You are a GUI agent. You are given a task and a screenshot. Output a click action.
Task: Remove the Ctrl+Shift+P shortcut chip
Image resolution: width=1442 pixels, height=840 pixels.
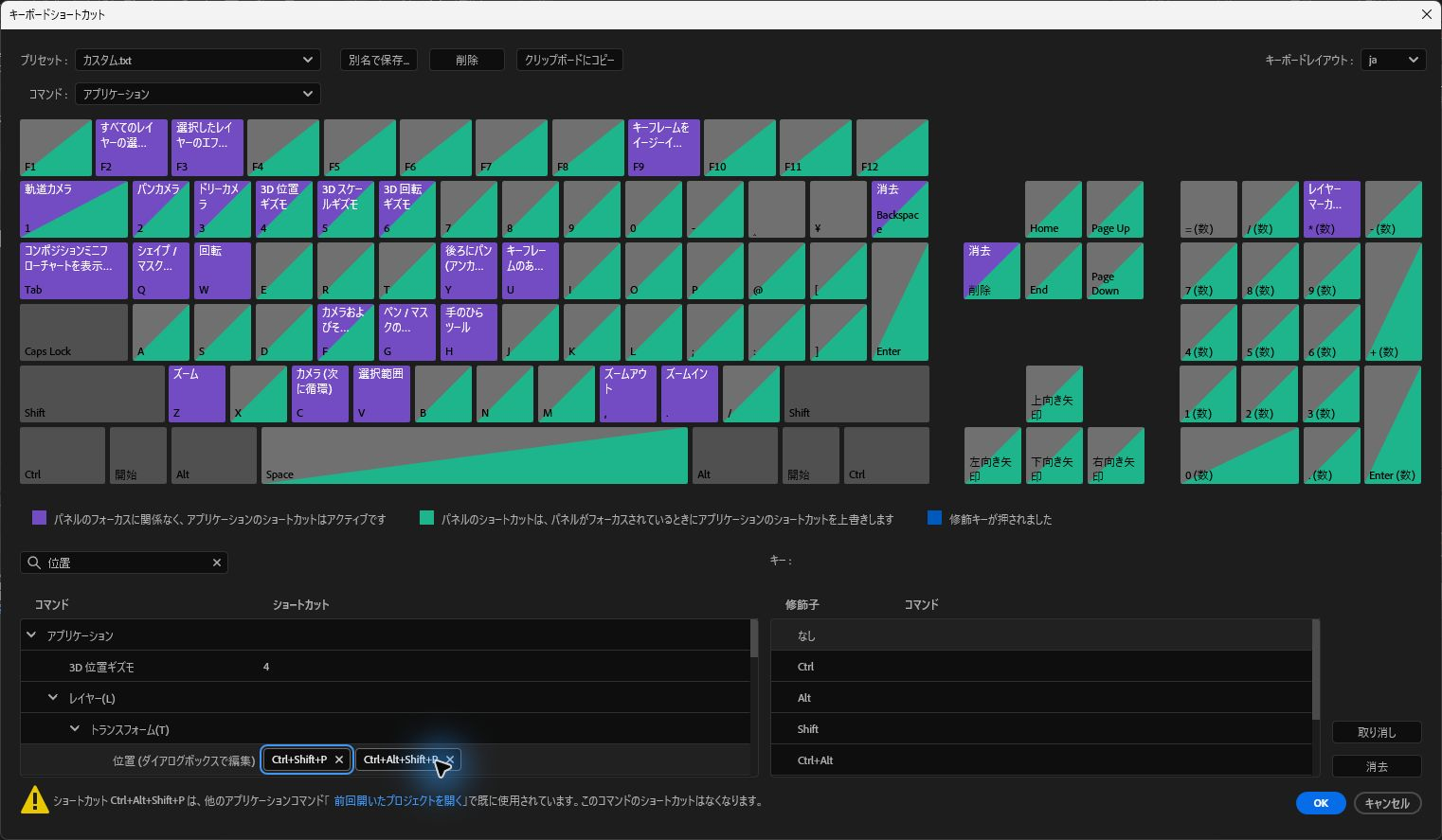pos(339,760)
